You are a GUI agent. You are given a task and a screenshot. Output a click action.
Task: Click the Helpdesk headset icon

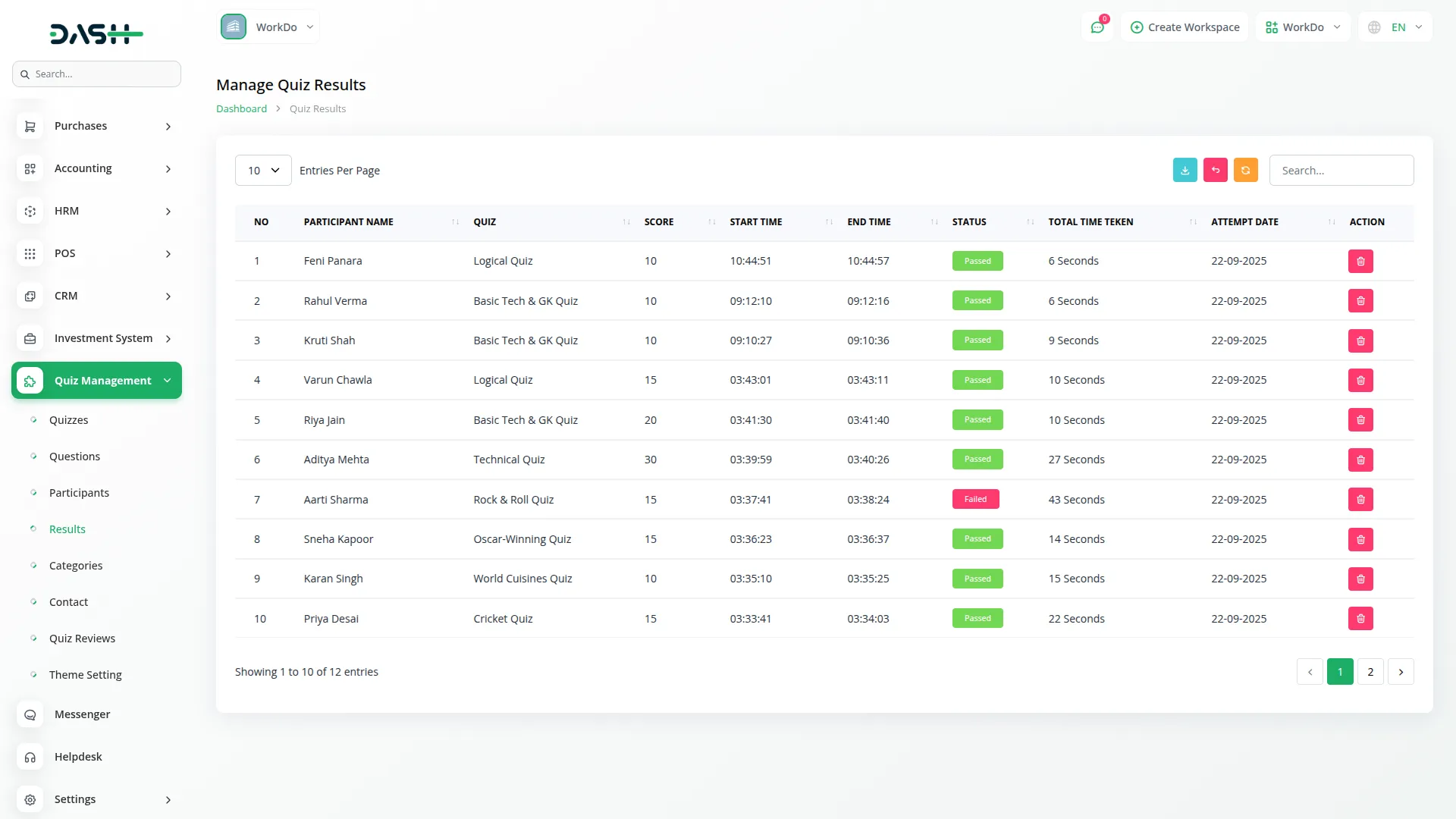tap(30, 757)
